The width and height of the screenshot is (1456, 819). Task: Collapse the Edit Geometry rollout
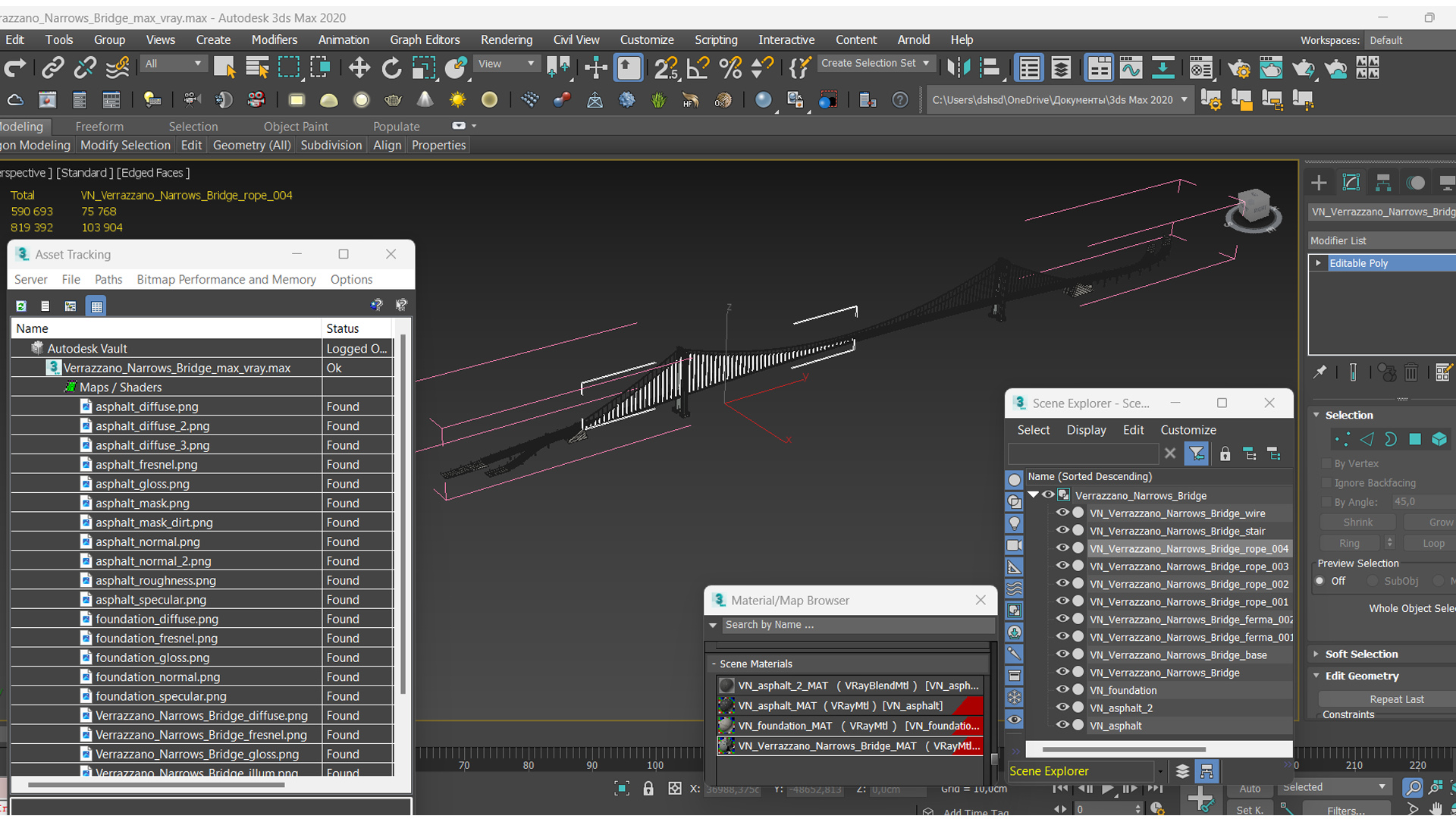click(x=1362, y=676)
